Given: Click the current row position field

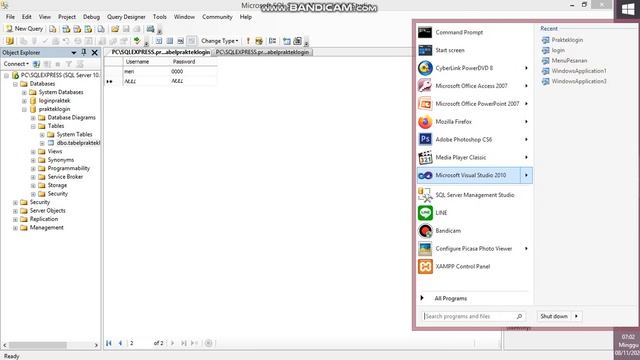Looking at the screenshot, I should 139,343.
